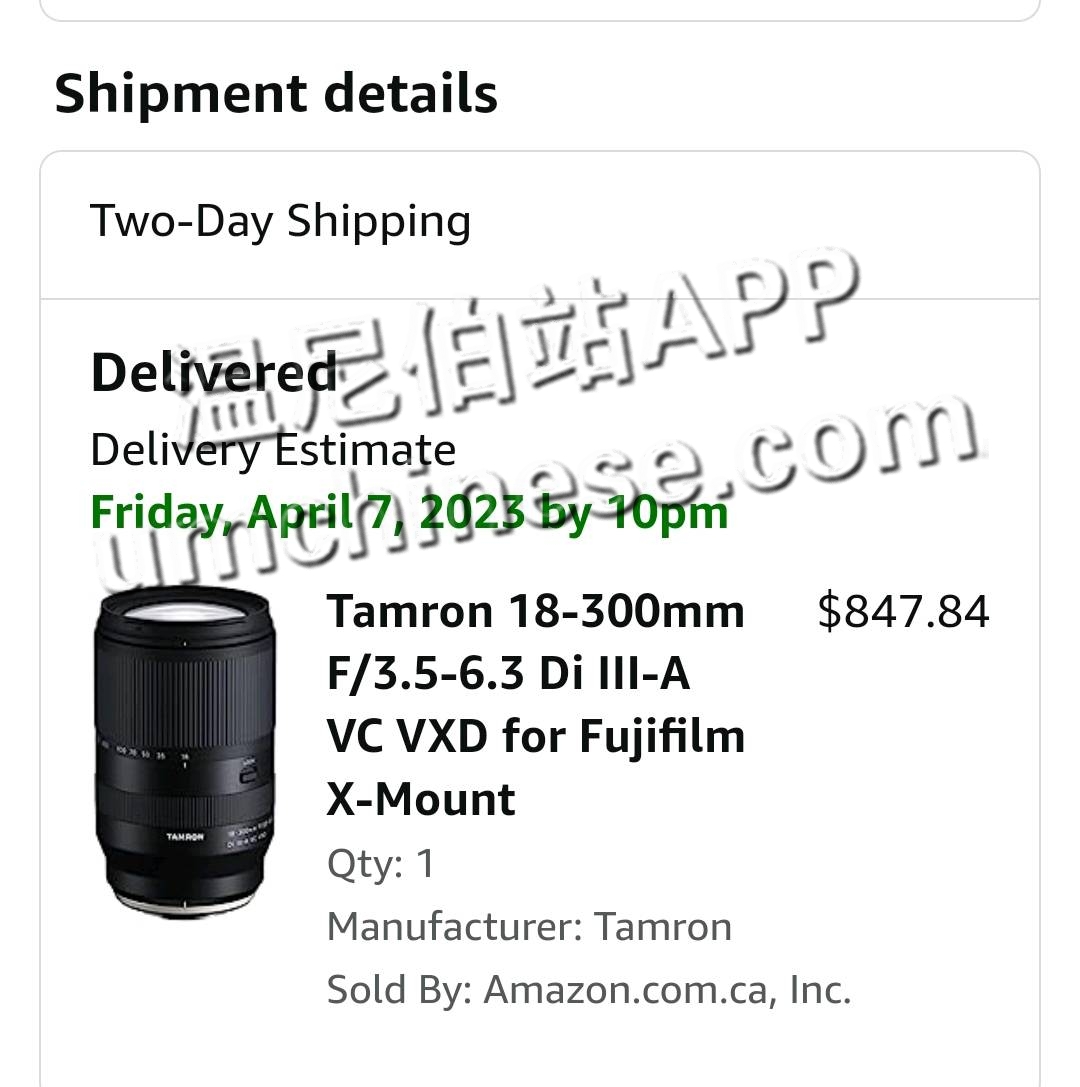This screenshot has height=1087, width=1080.
Task: Select the Shipment details heading
Action: click(276, 93)
